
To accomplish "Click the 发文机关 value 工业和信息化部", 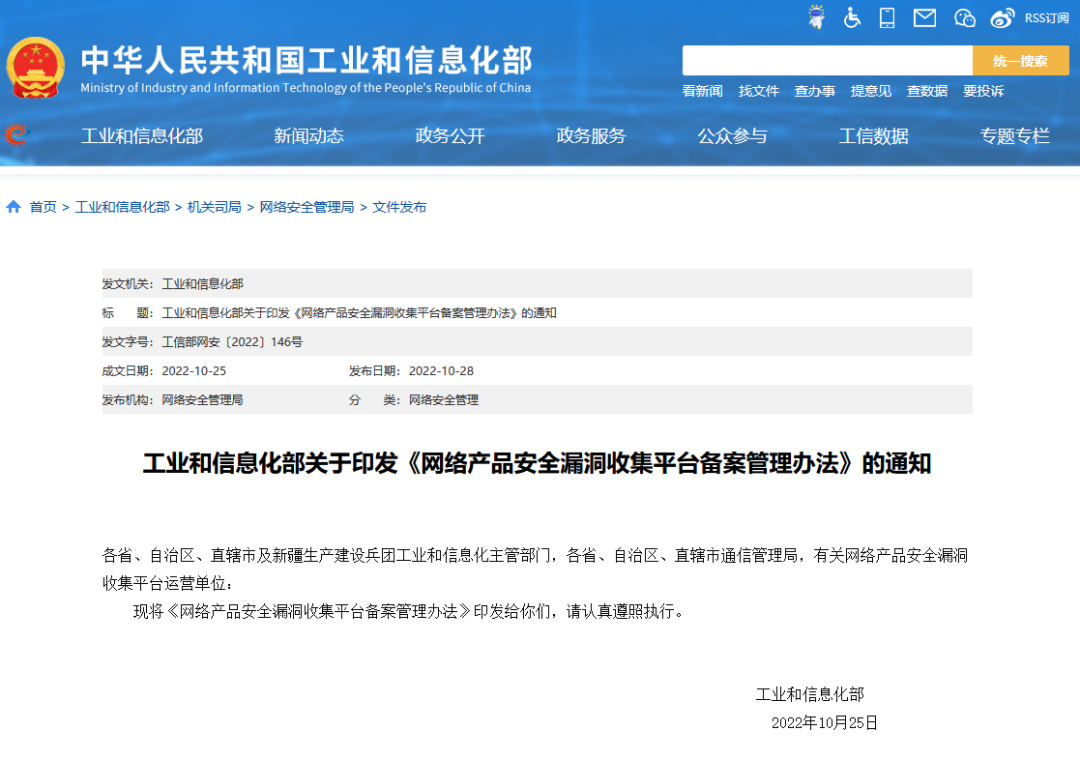I will pyautogui.click(x=202, y=284).
